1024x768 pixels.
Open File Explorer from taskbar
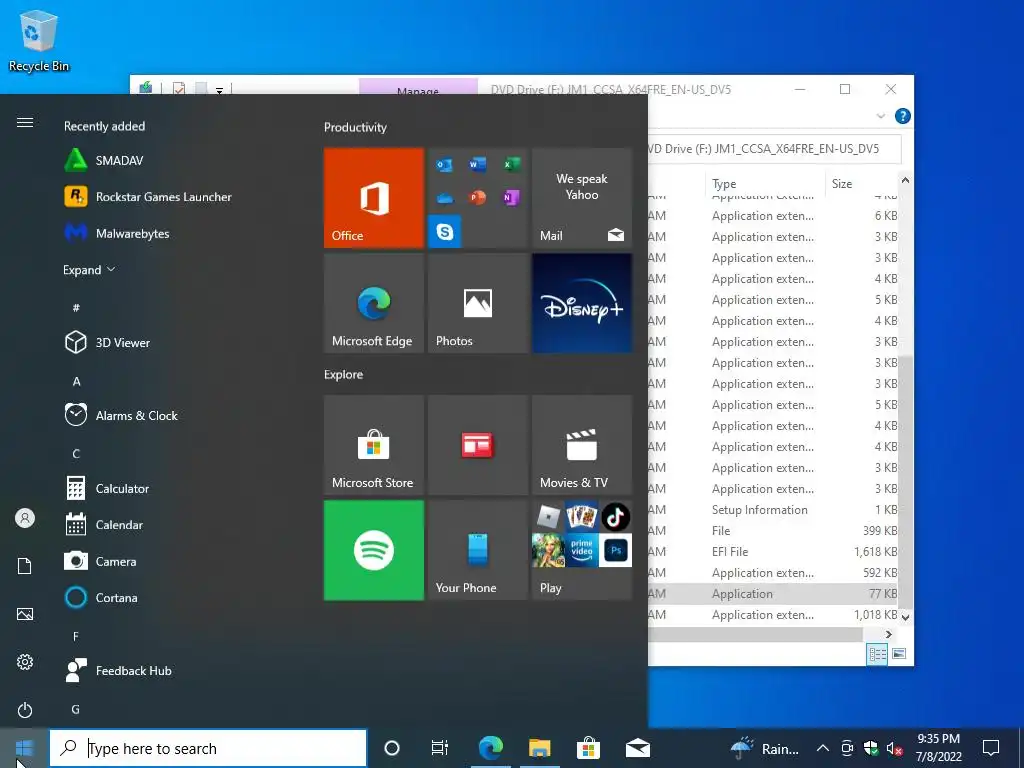539,748
